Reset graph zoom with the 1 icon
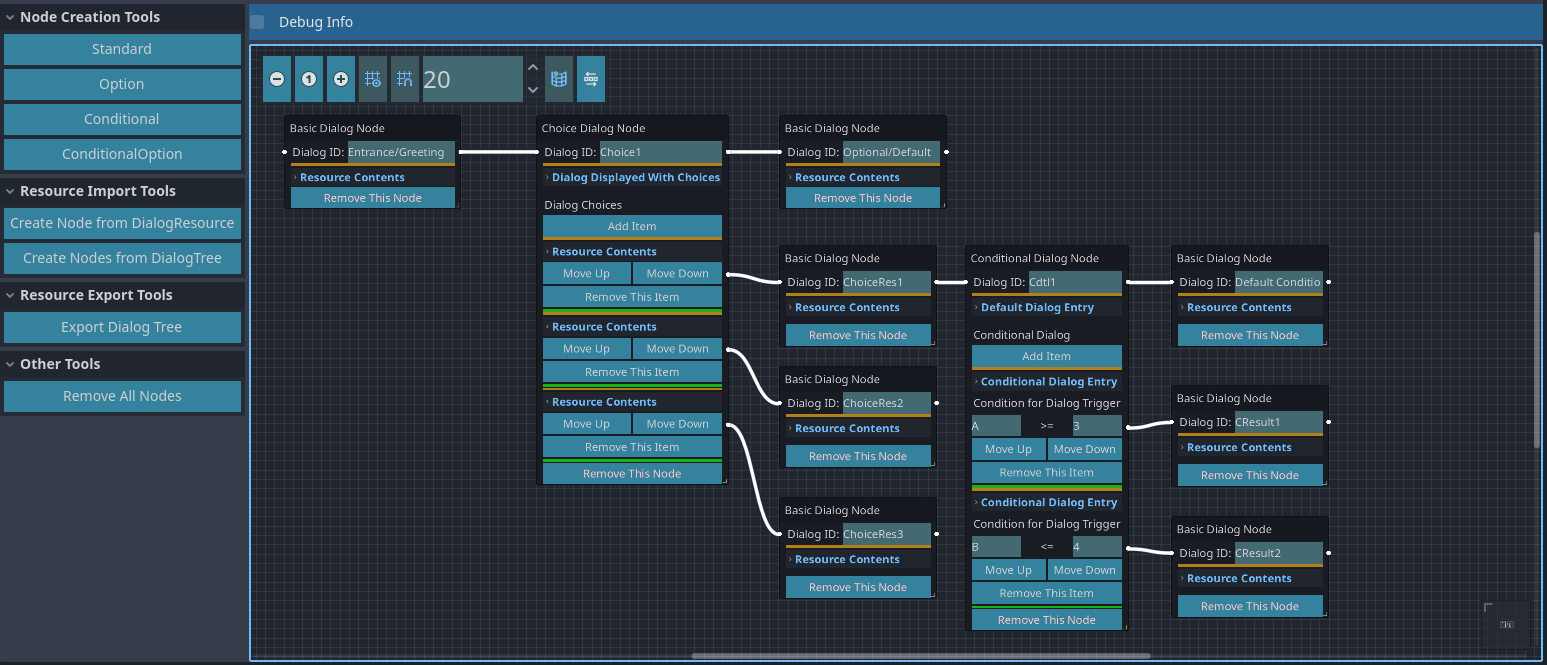The height and width of the screenshot is (665, 1547). 309,79
